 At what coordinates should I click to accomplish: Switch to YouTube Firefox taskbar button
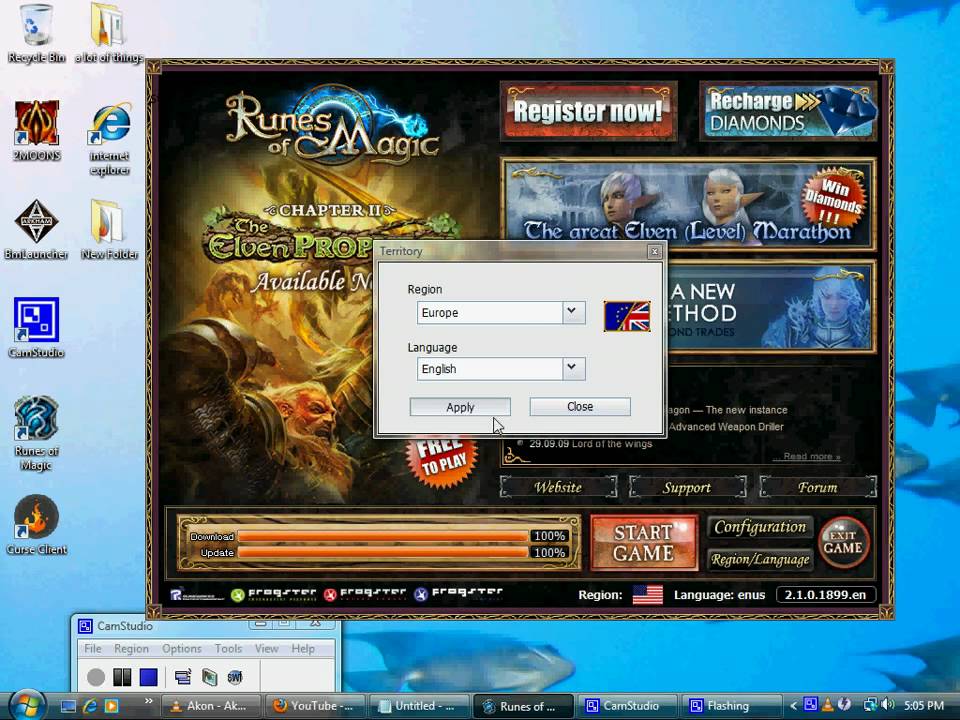point(315,706)
